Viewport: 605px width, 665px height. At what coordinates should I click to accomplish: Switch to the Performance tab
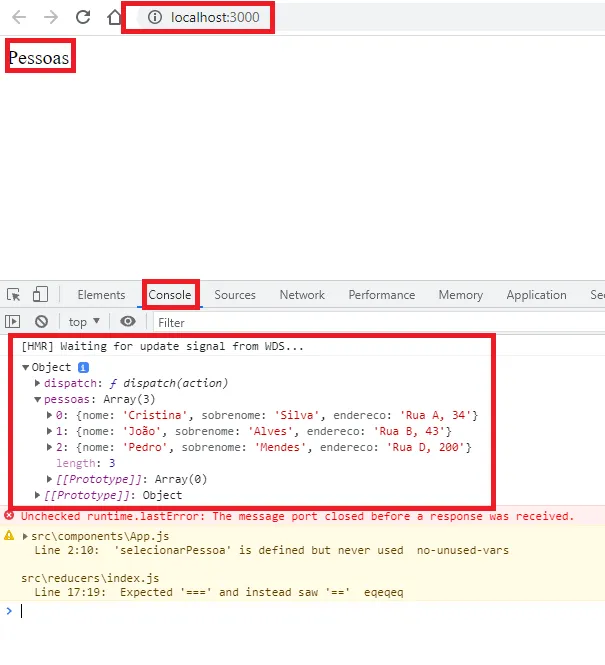pyautogui.click(x=382, y=295)
